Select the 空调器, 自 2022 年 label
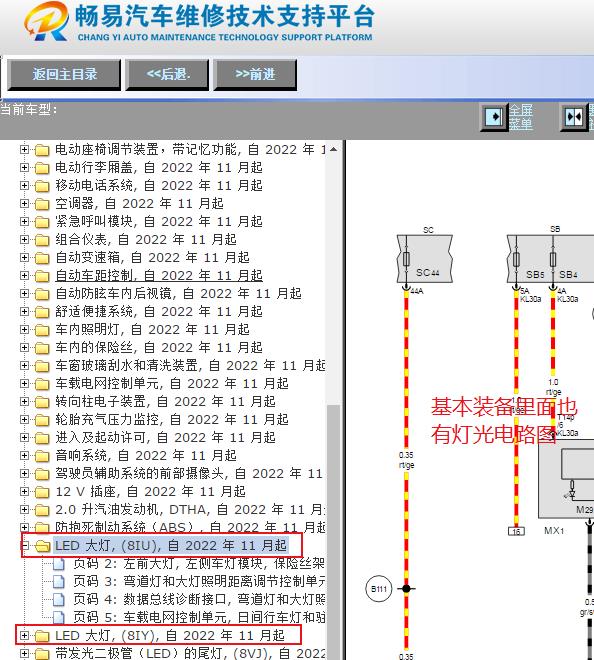Screen dimensions: 594x660 click(139, 204)
